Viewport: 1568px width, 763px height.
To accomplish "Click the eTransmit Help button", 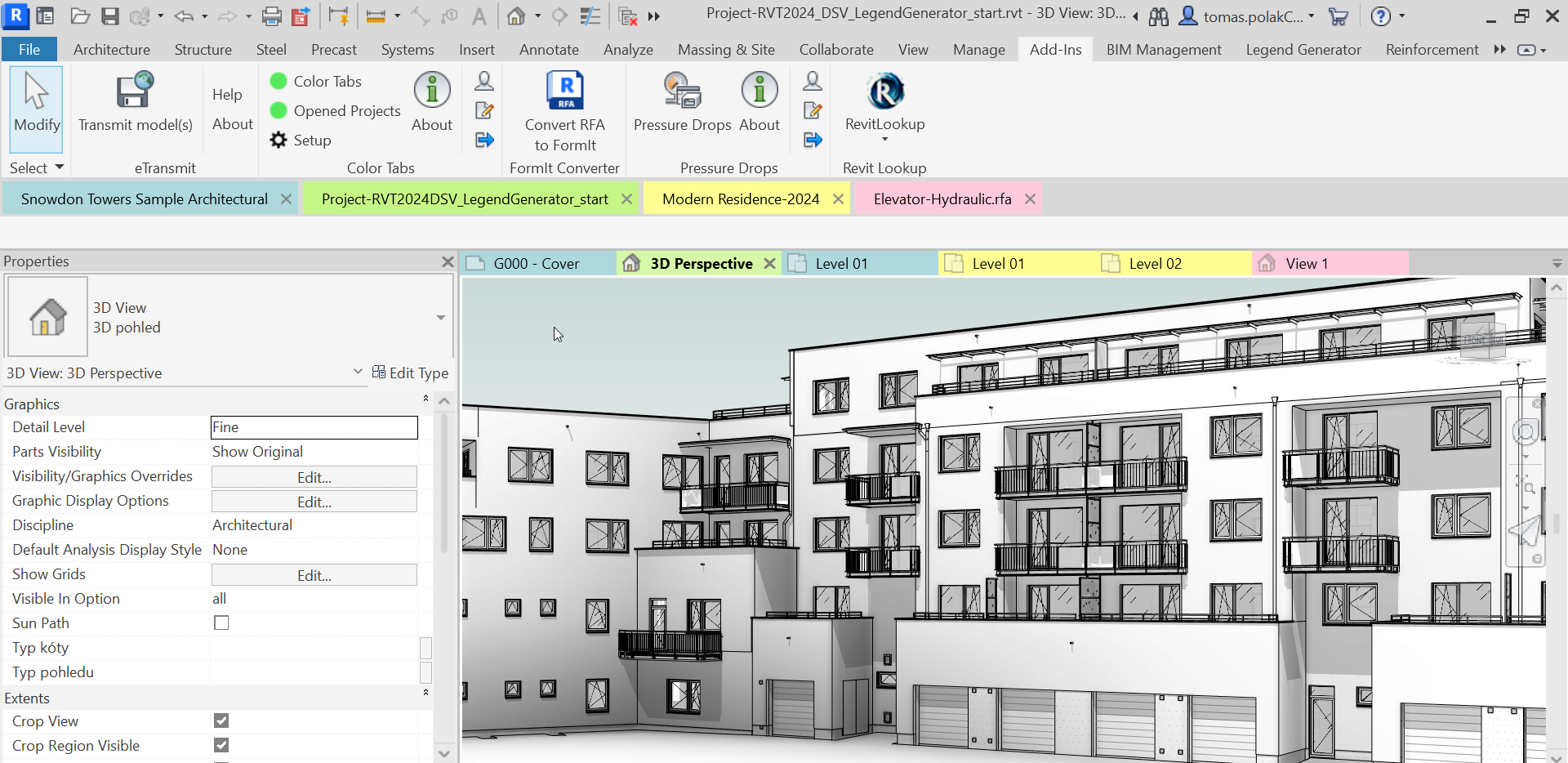I will (227, 95).
